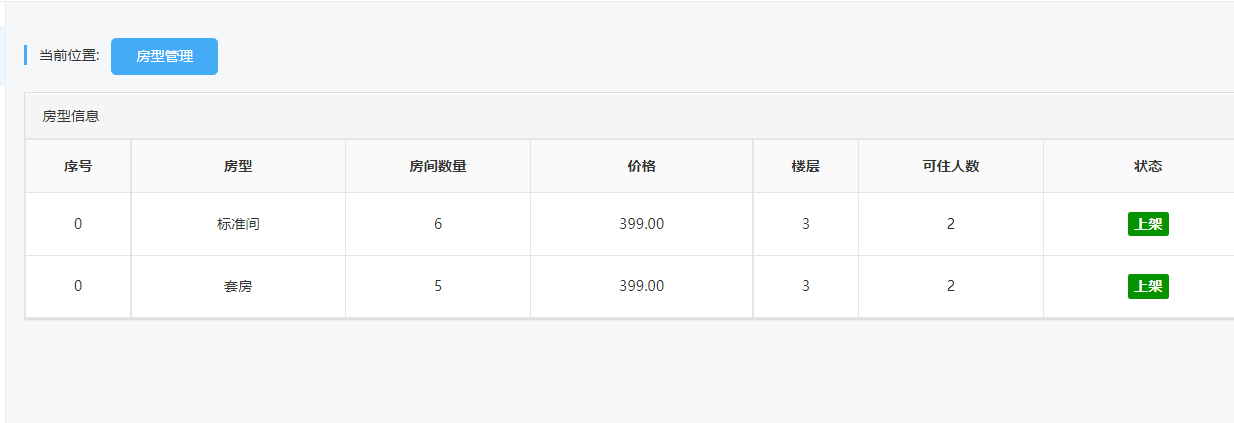Click the 序号 column header
The image size is (1234, 423).
coord(78,166)
